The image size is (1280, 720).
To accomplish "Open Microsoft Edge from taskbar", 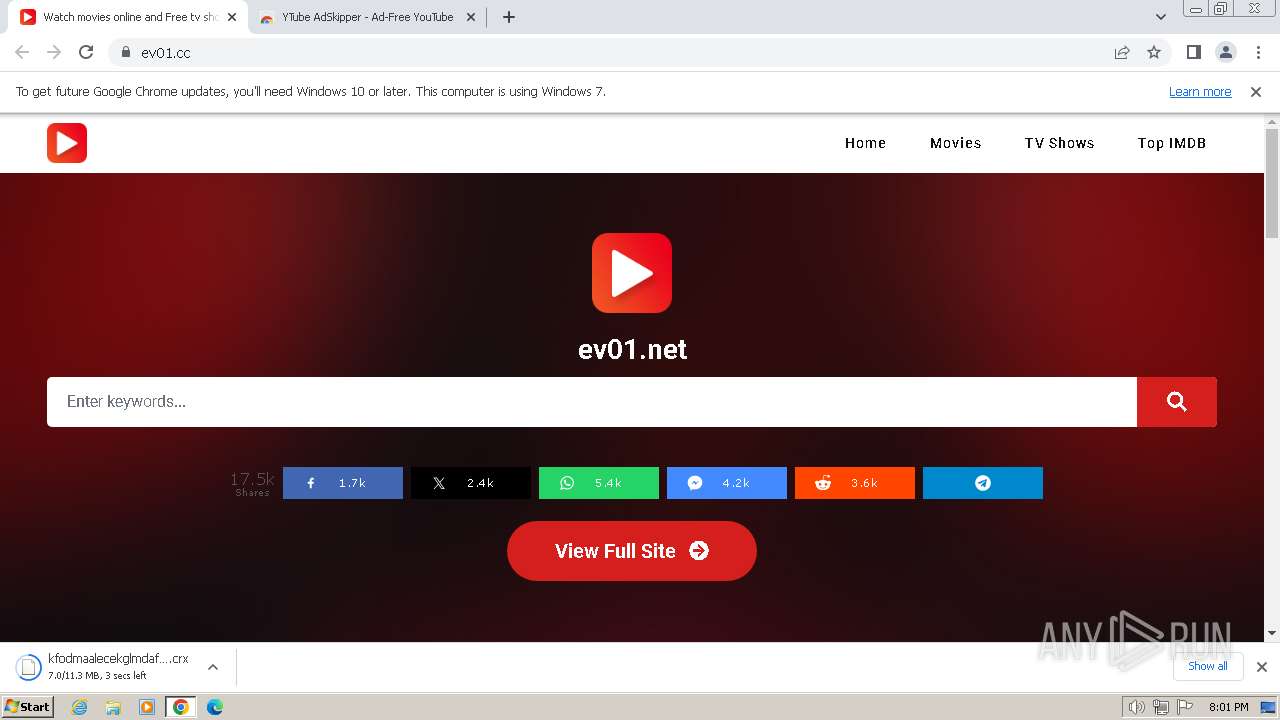I will 214,707.
